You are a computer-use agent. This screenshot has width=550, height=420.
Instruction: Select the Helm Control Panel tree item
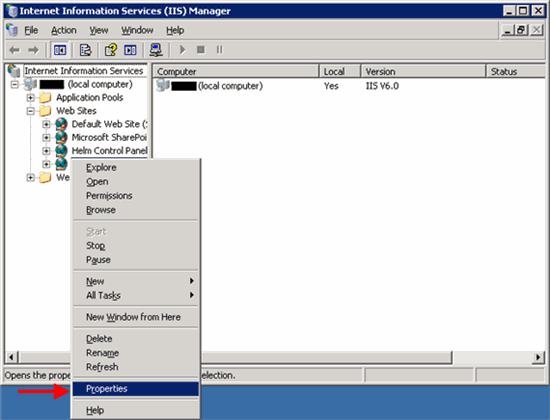(109, 151)
